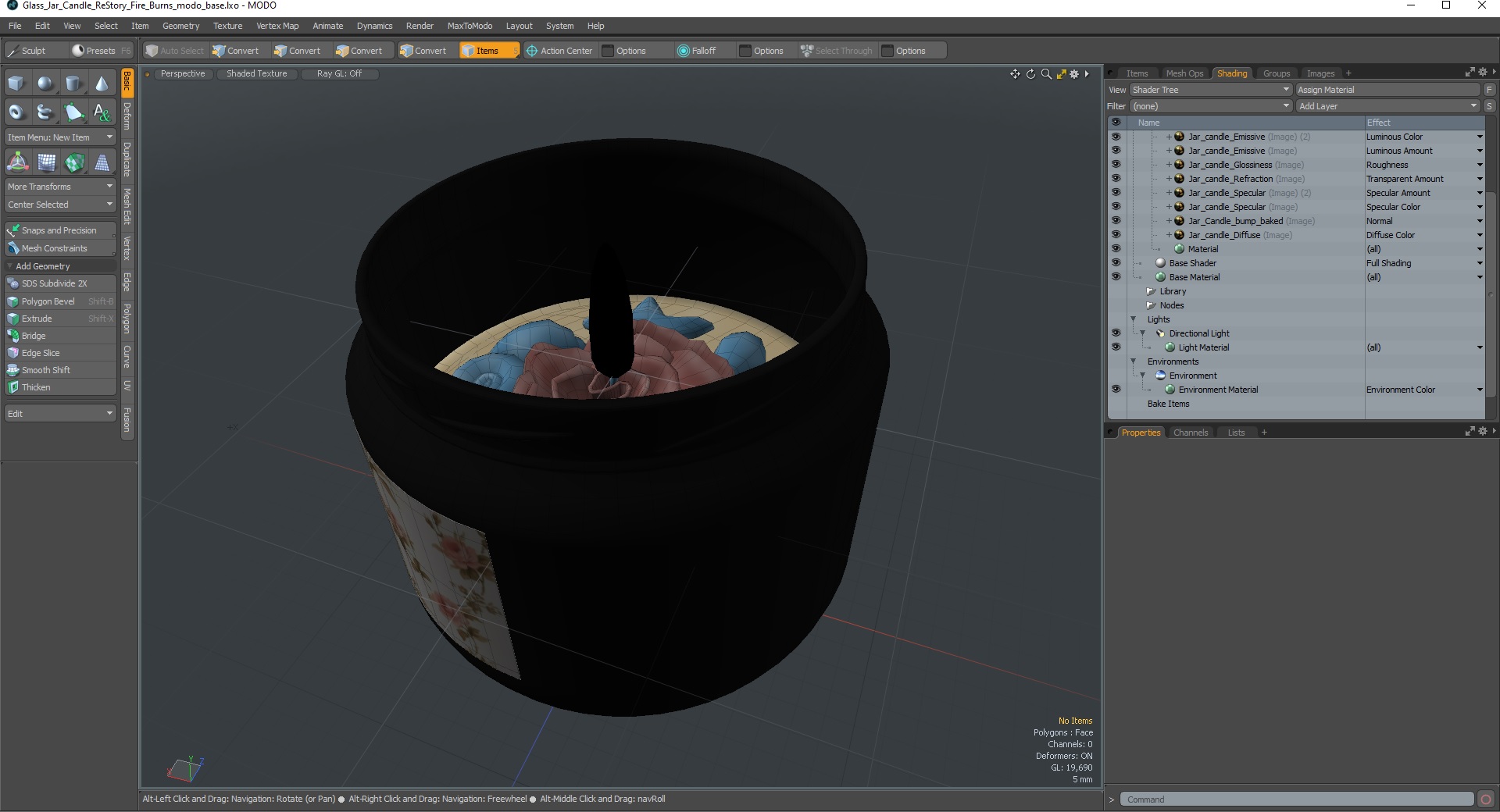Open the Filter (none) dropdown
Image resolution: width=1500 pixels, height=812 pixels.
coord(1210,106)
